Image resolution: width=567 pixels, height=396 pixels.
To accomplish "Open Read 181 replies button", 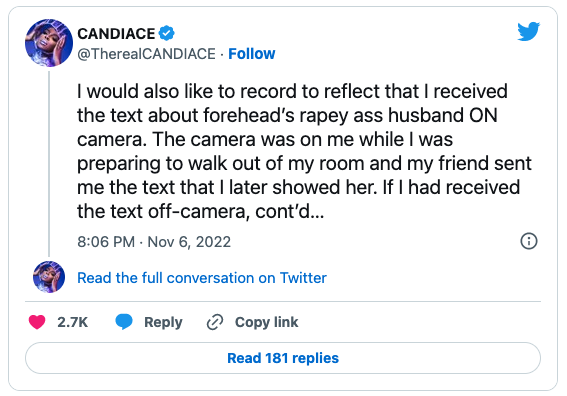I will click(283, 358).
